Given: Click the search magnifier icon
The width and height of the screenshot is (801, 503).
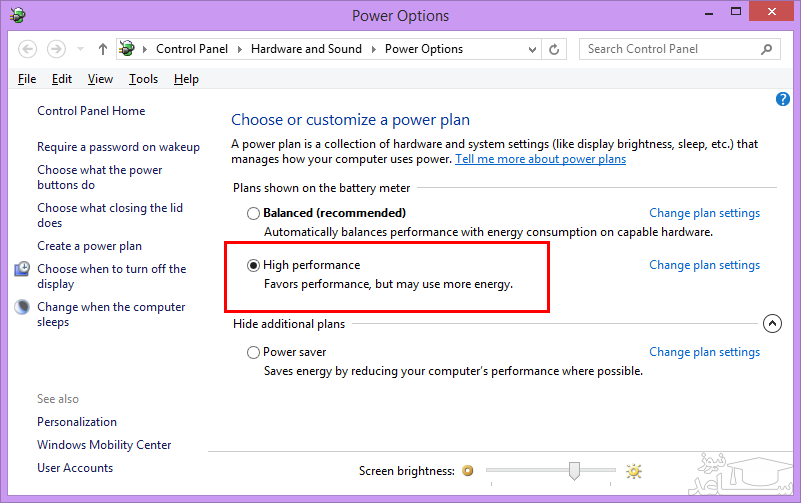Looking at the screenshot, I should point(767,49).
